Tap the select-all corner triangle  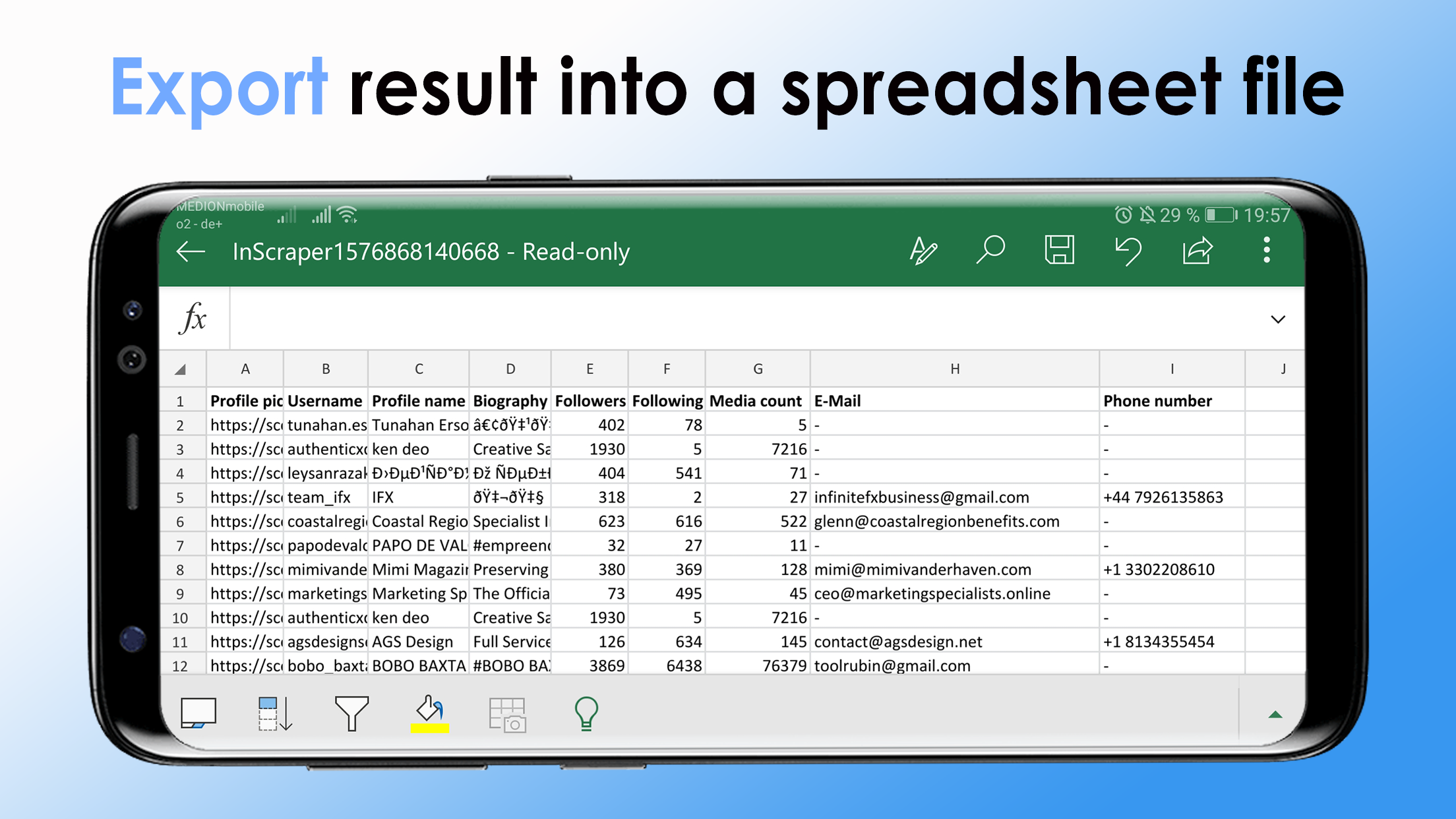click(x=180, y=369)
